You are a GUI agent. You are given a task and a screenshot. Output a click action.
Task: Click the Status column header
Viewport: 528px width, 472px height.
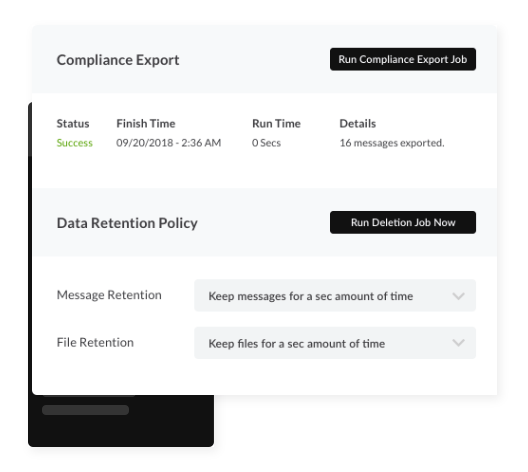[x=73, y=124]
